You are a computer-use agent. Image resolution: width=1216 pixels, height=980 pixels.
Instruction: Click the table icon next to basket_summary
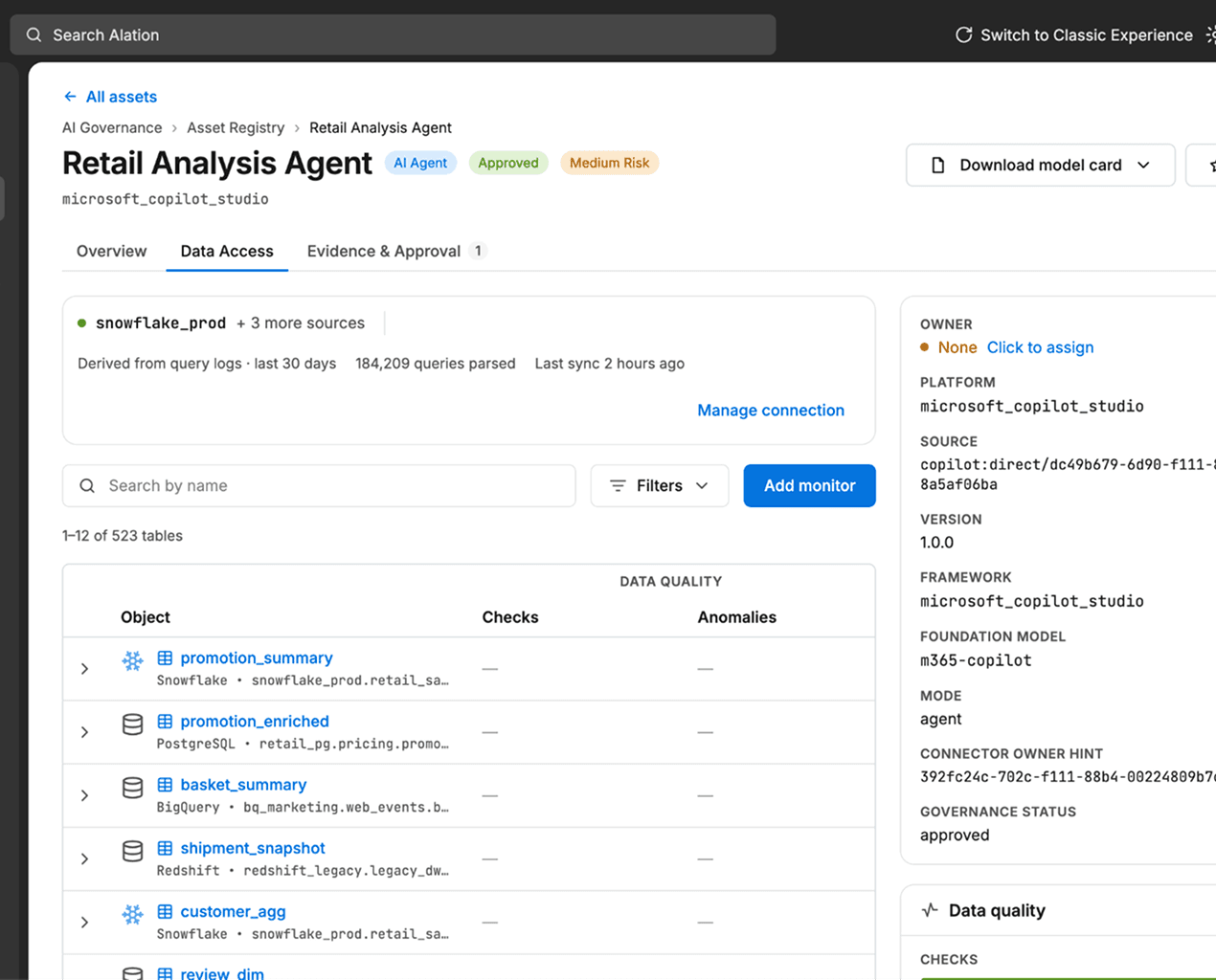(165, 785)
